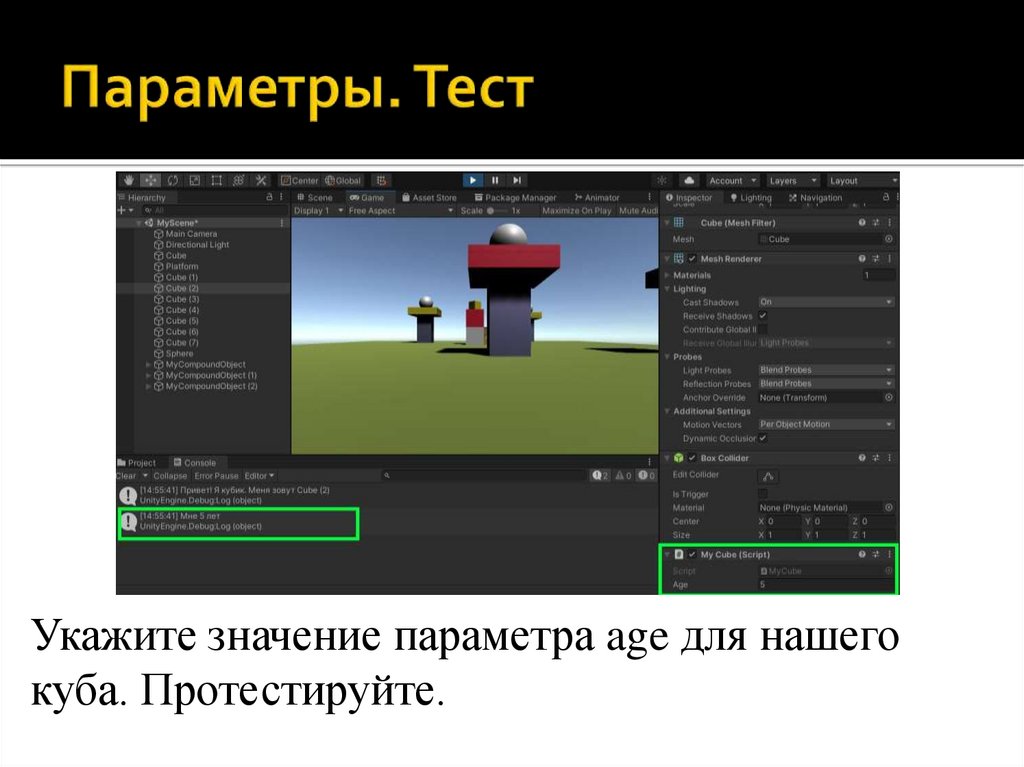Toggle Contribute Global Illumination checkbox
The image size is (1024, 767).
click(763, 329)
